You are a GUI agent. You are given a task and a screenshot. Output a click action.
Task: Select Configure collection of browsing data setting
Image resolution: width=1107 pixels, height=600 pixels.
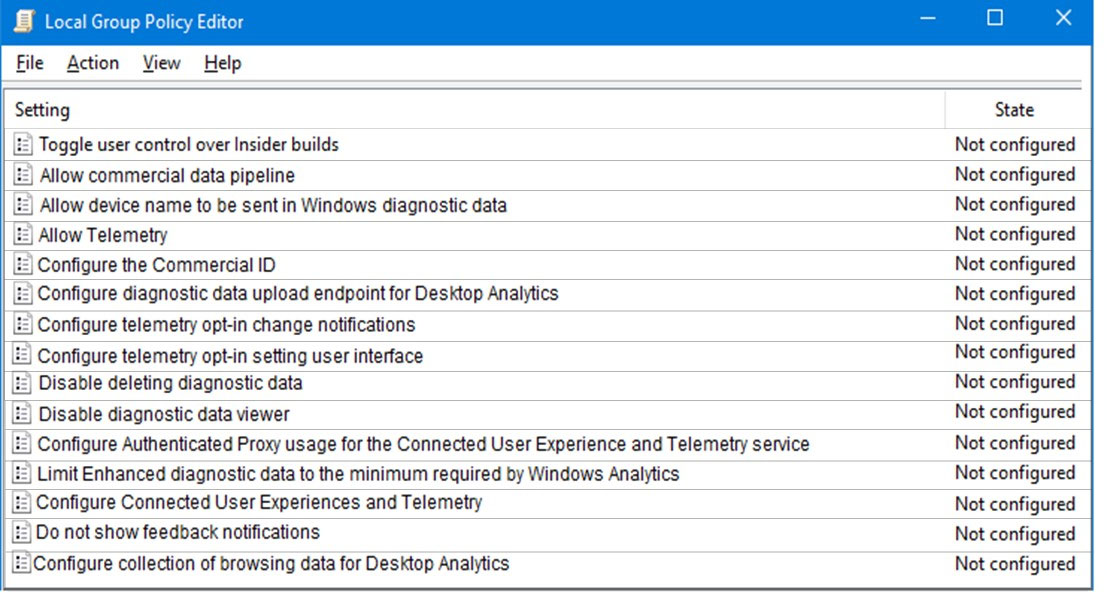tap(271, 563)
